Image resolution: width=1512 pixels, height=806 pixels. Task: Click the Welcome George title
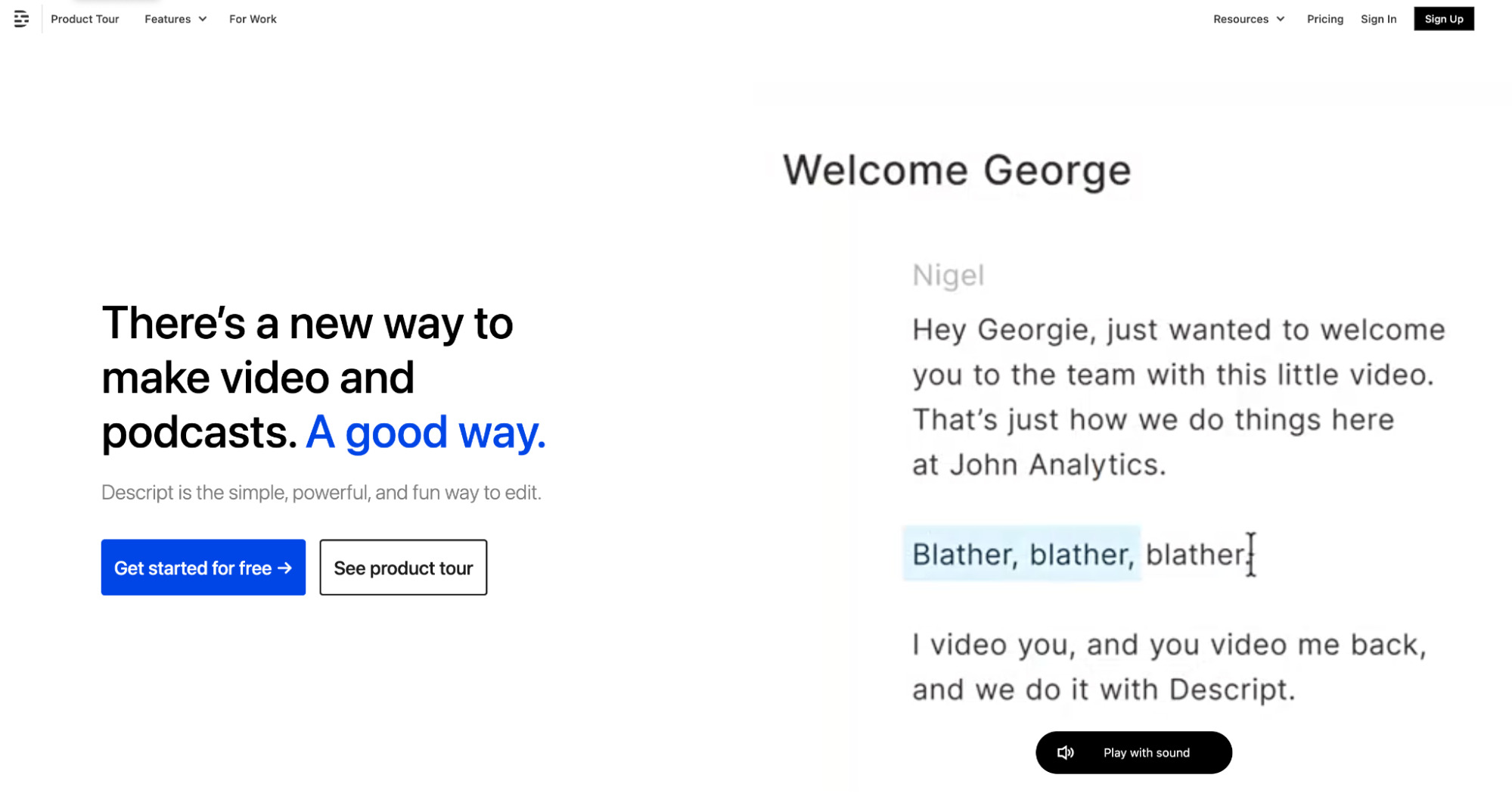pyautogui.click(x=956, y=170)
